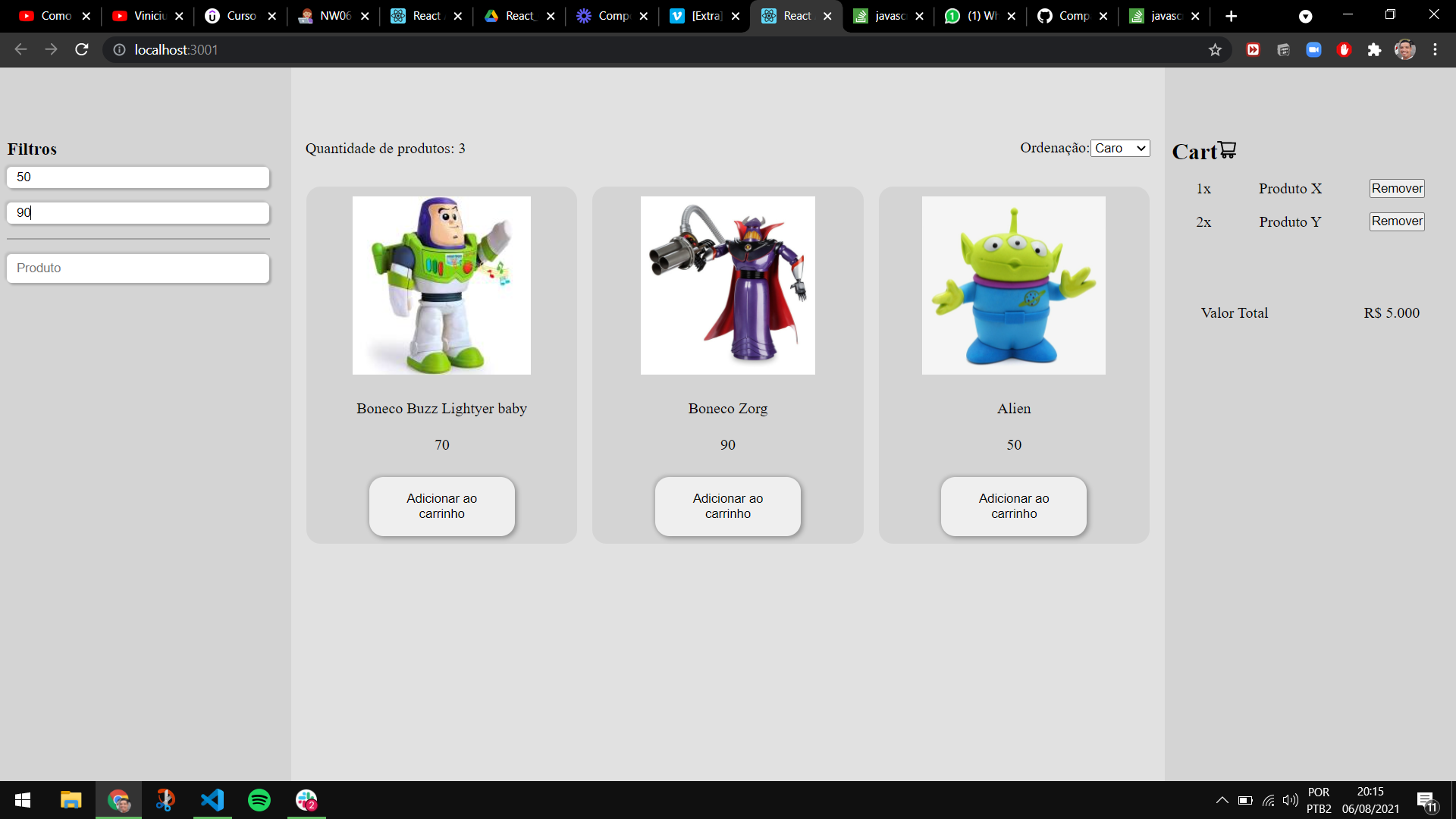The width and height of the screenshot is (1456, 819).
Task: Click the shopping cart icon
Action: point(1228,149)
